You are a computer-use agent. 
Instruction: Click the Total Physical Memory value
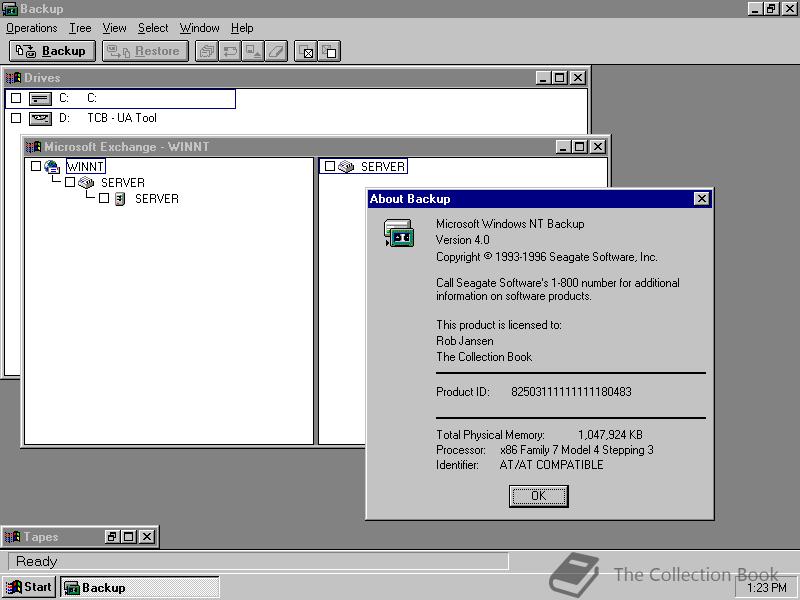610,435
